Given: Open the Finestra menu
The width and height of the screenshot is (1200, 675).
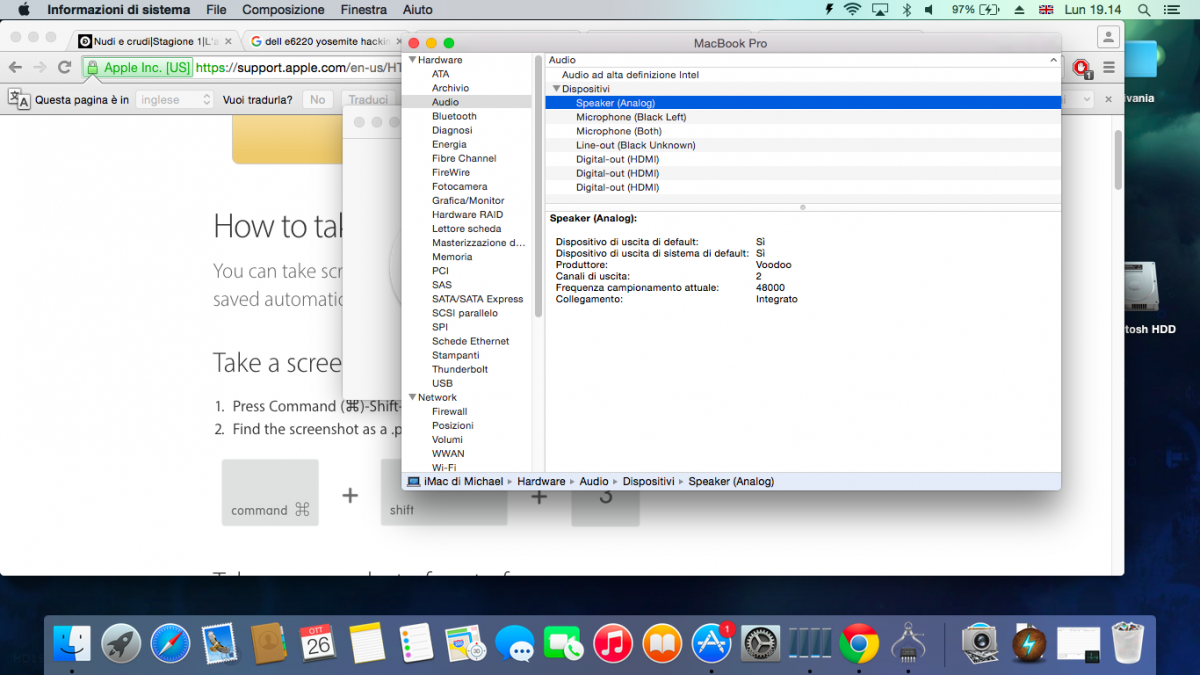Looking at the screenshot, I should (363, 9).
